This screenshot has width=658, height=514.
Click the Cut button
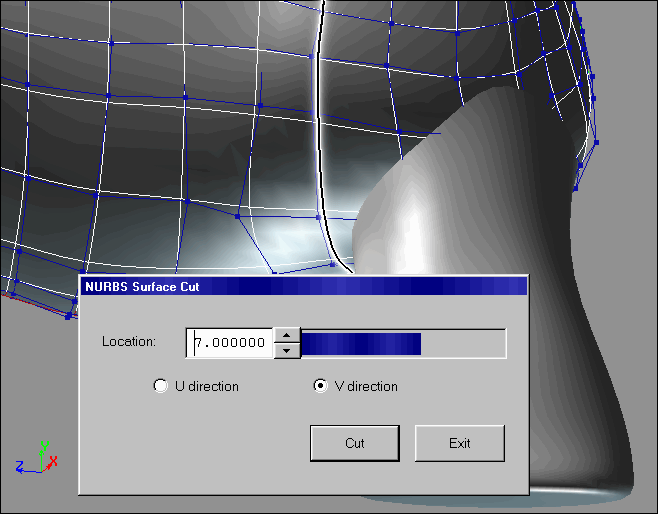point(354,443)
